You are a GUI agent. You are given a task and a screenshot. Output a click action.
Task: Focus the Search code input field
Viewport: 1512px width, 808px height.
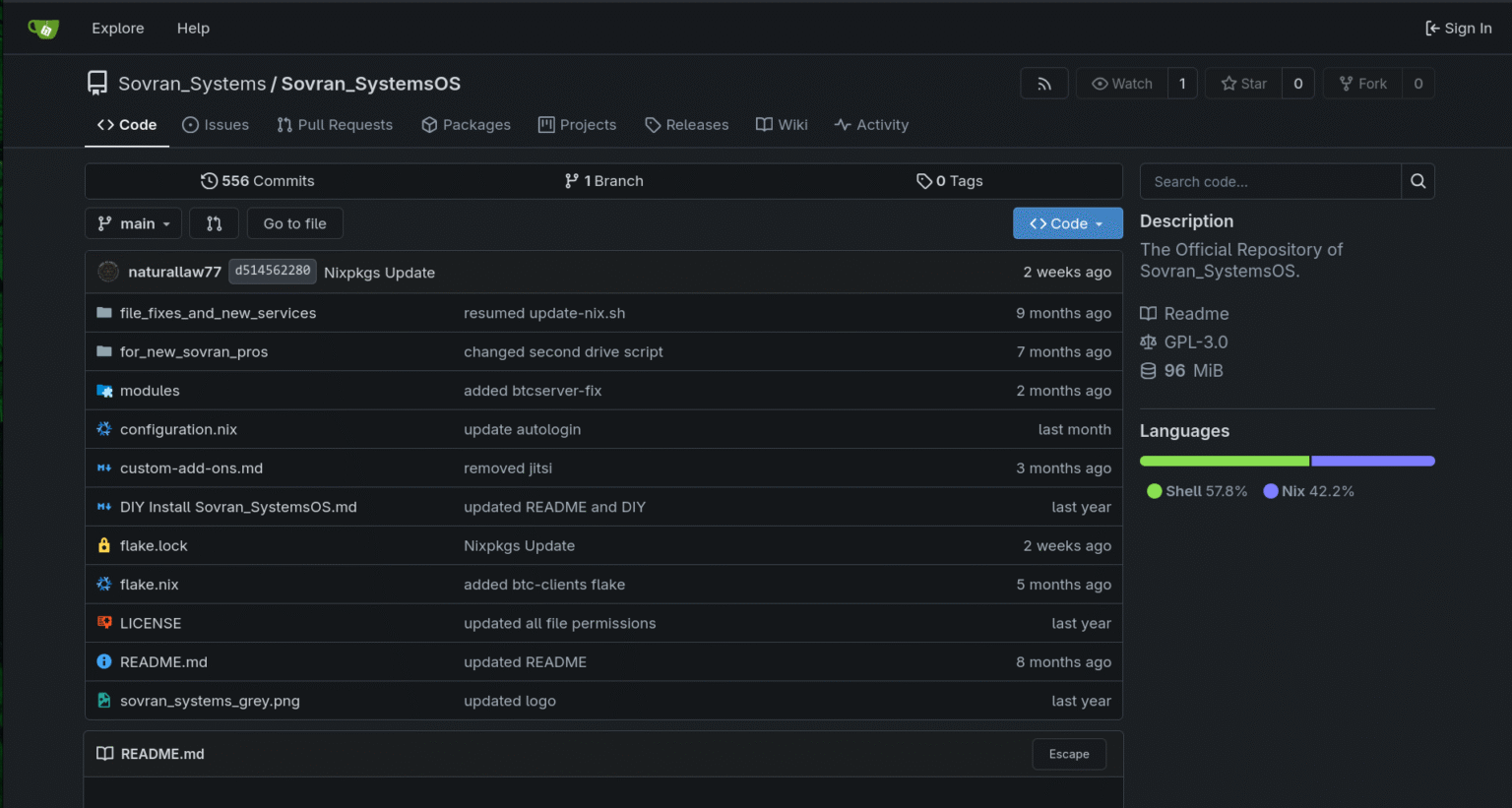[x=1270, y=181]
